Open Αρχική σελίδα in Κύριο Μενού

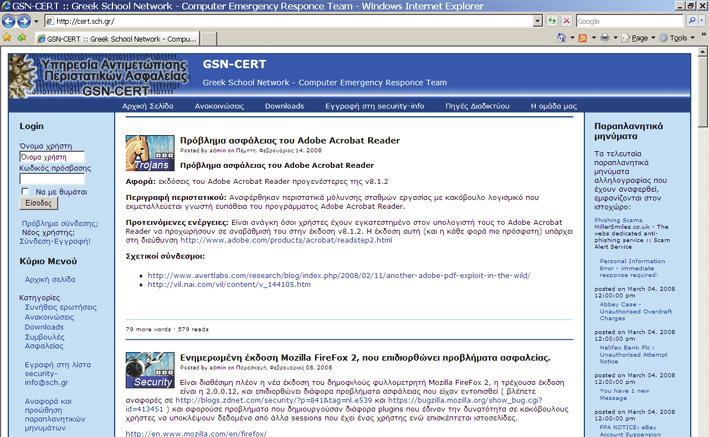tap(50, 280)
